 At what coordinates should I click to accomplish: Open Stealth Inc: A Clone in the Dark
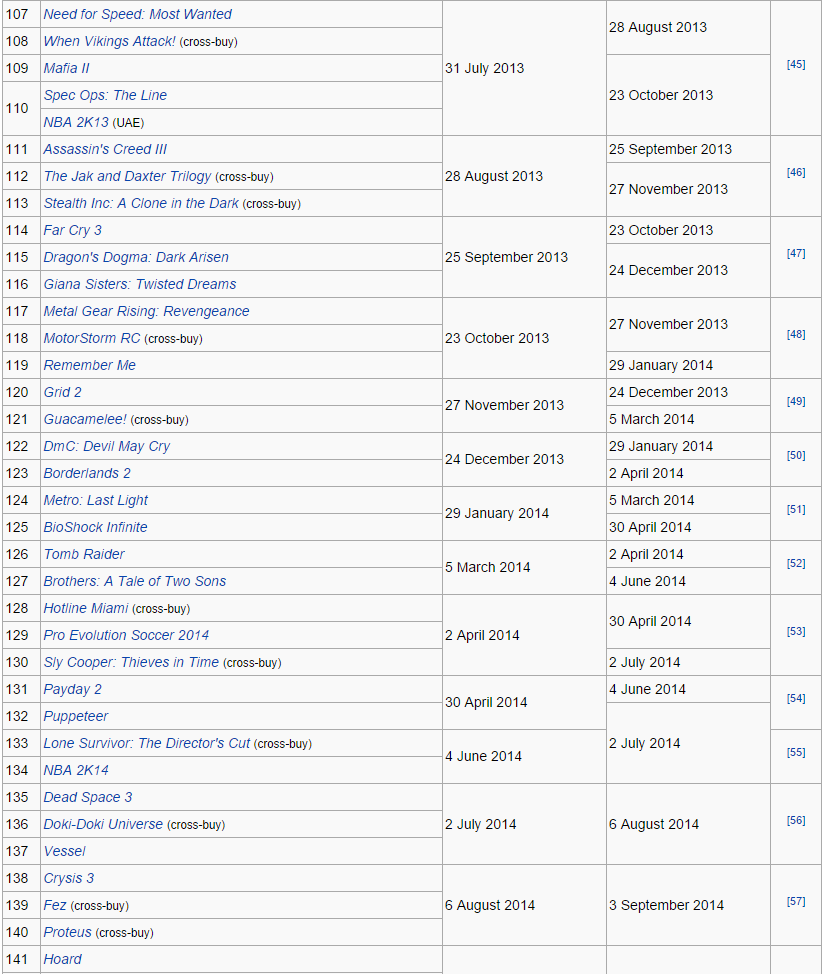coord(141,203)
